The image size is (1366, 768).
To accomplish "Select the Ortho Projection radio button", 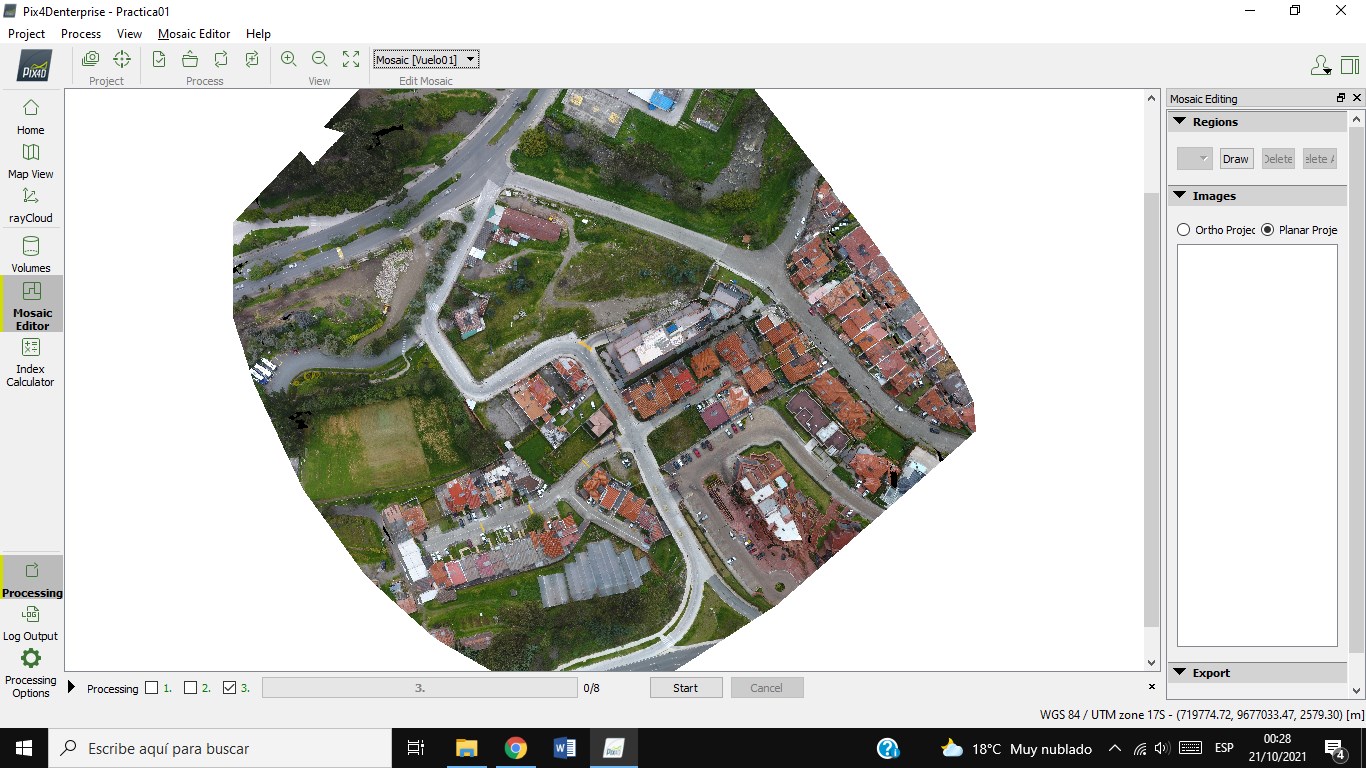I will [1184, 230].
